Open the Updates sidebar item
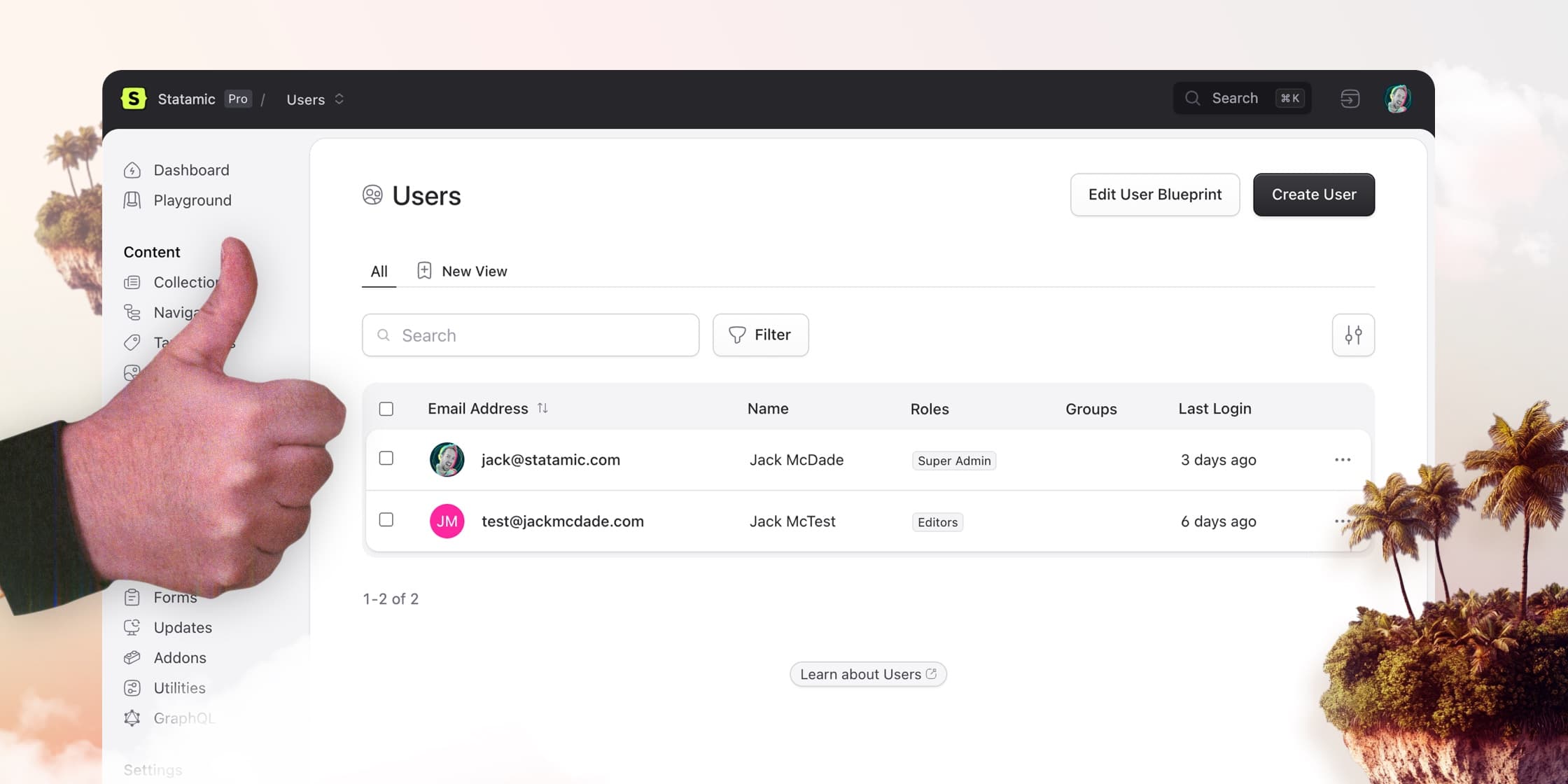 (x=168, y=627)
